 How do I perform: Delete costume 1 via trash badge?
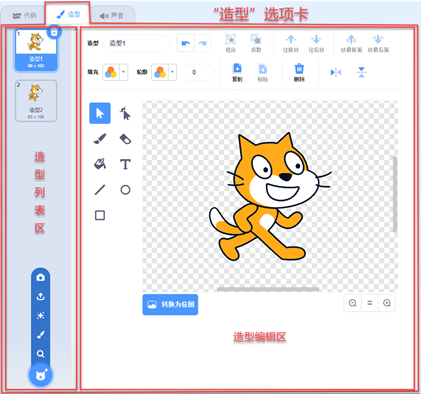pos(54,32)
